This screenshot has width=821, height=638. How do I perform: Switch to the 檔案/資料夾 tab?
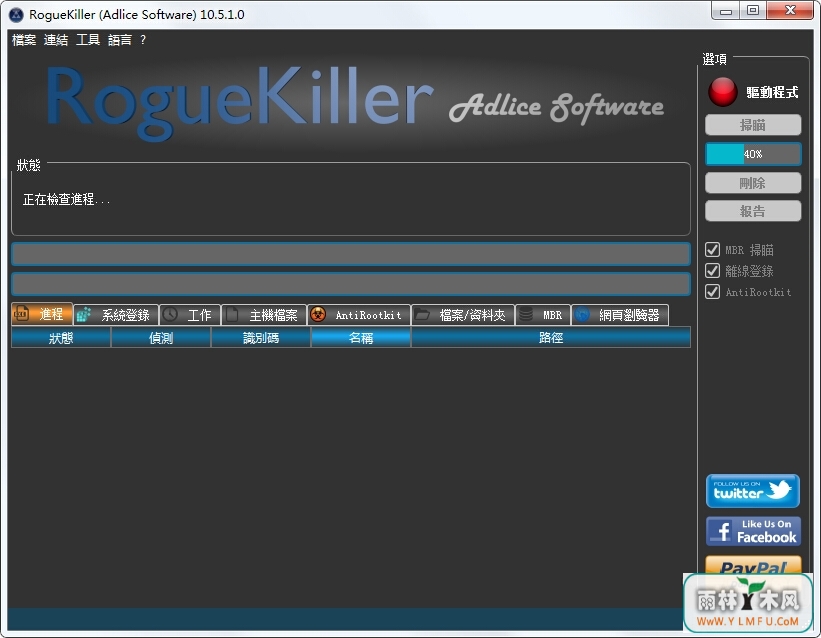click(x=463, y=315)
